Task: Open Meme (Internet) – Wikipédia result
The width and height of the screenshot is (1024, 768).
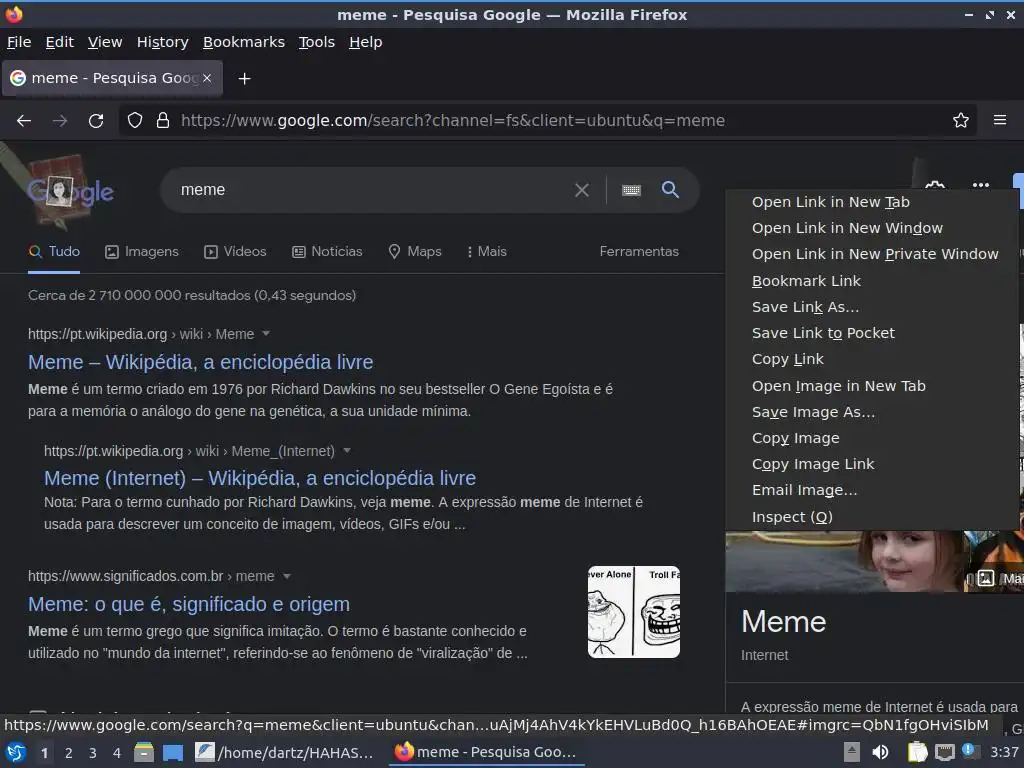Action: pos(260,478)
